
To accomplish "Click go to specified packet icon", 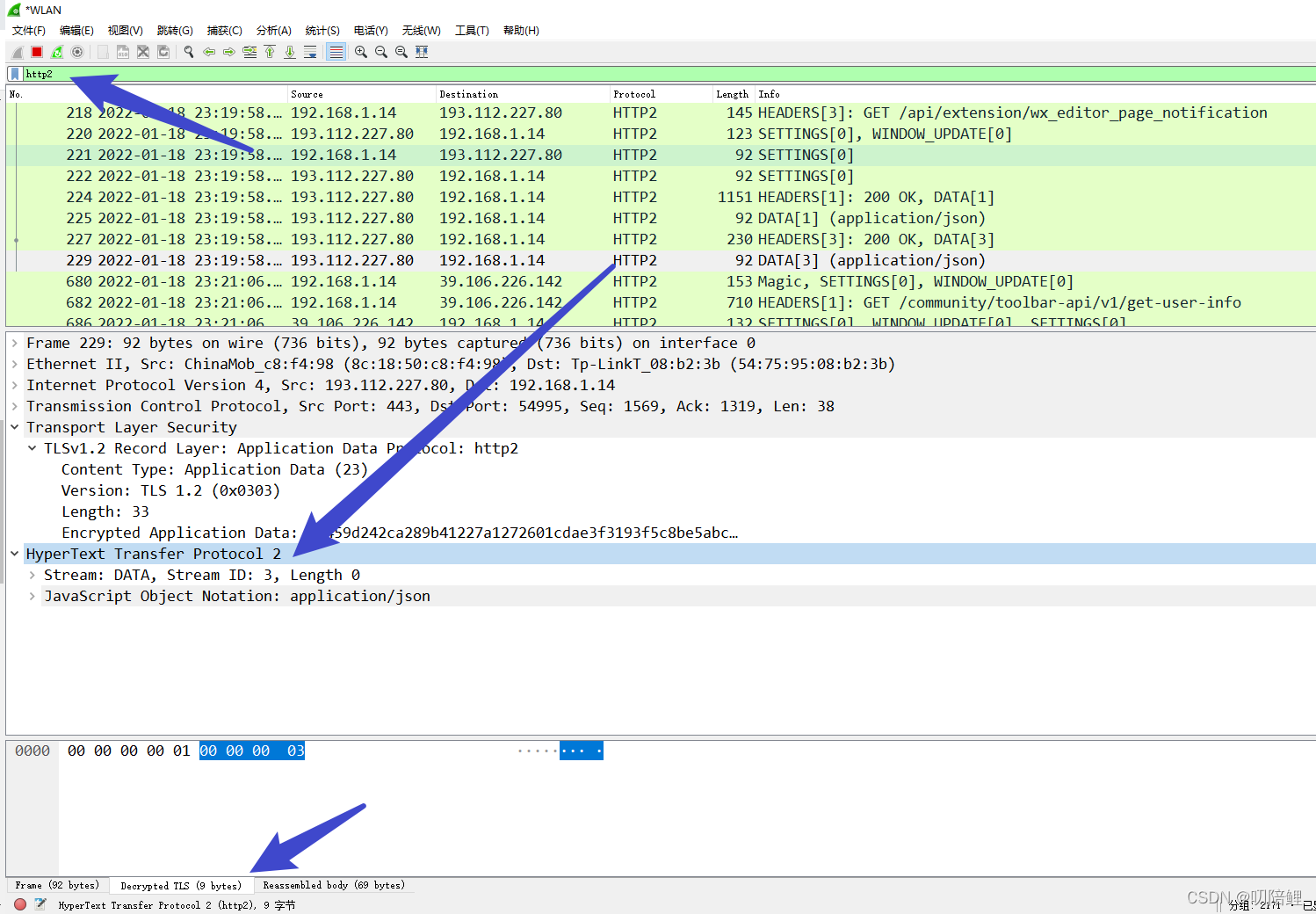I will (x=249, y=52).
